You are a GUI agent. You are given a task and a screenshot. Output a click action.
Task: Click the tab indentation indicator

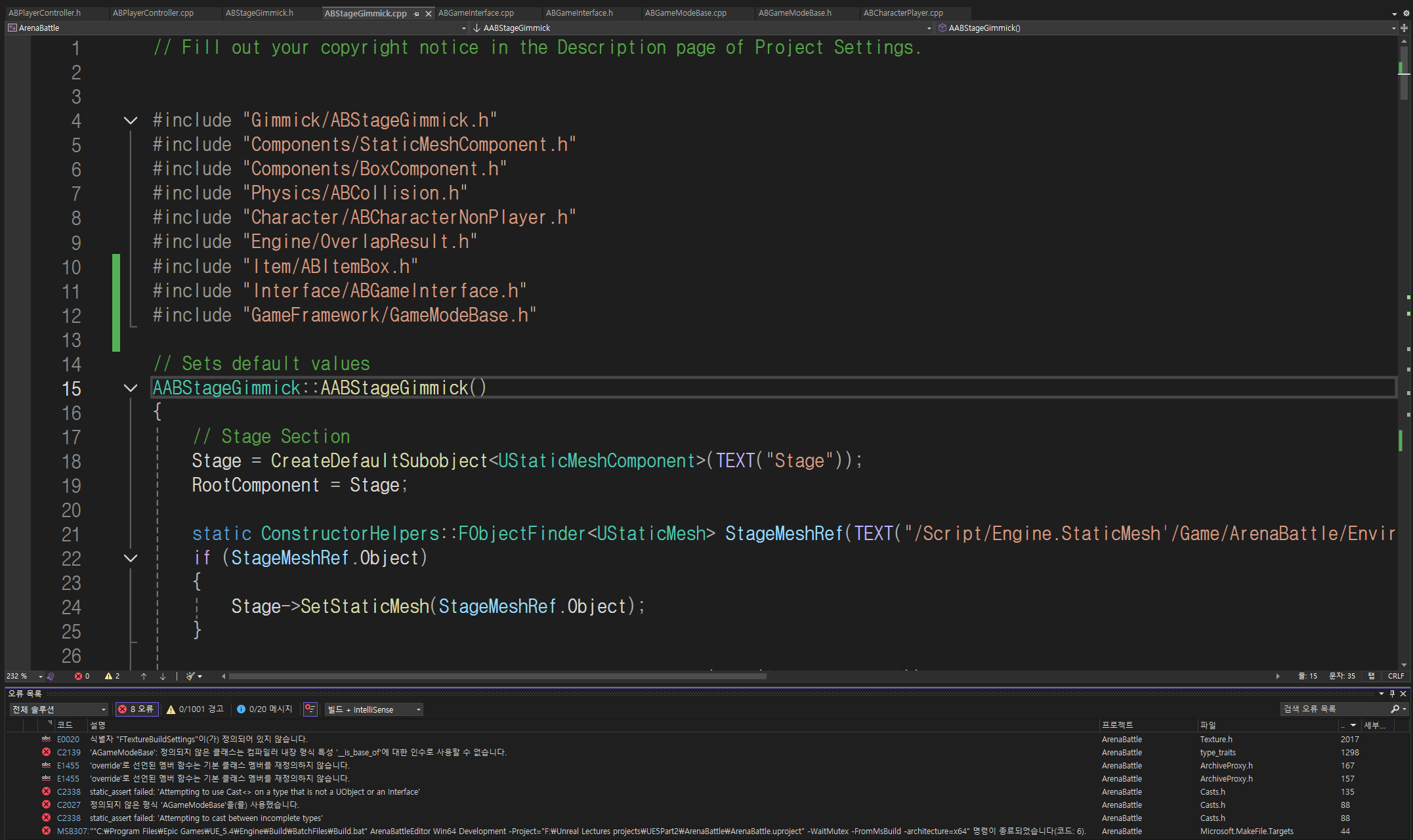pos(1372,677)
